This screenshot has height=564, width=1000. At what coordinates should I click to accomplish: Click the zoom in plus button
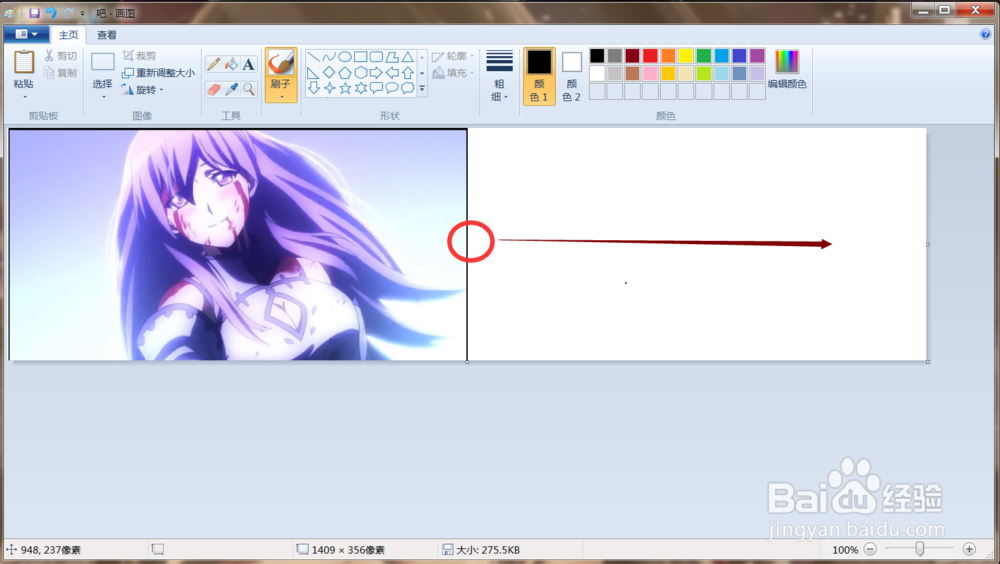point(969,549)
